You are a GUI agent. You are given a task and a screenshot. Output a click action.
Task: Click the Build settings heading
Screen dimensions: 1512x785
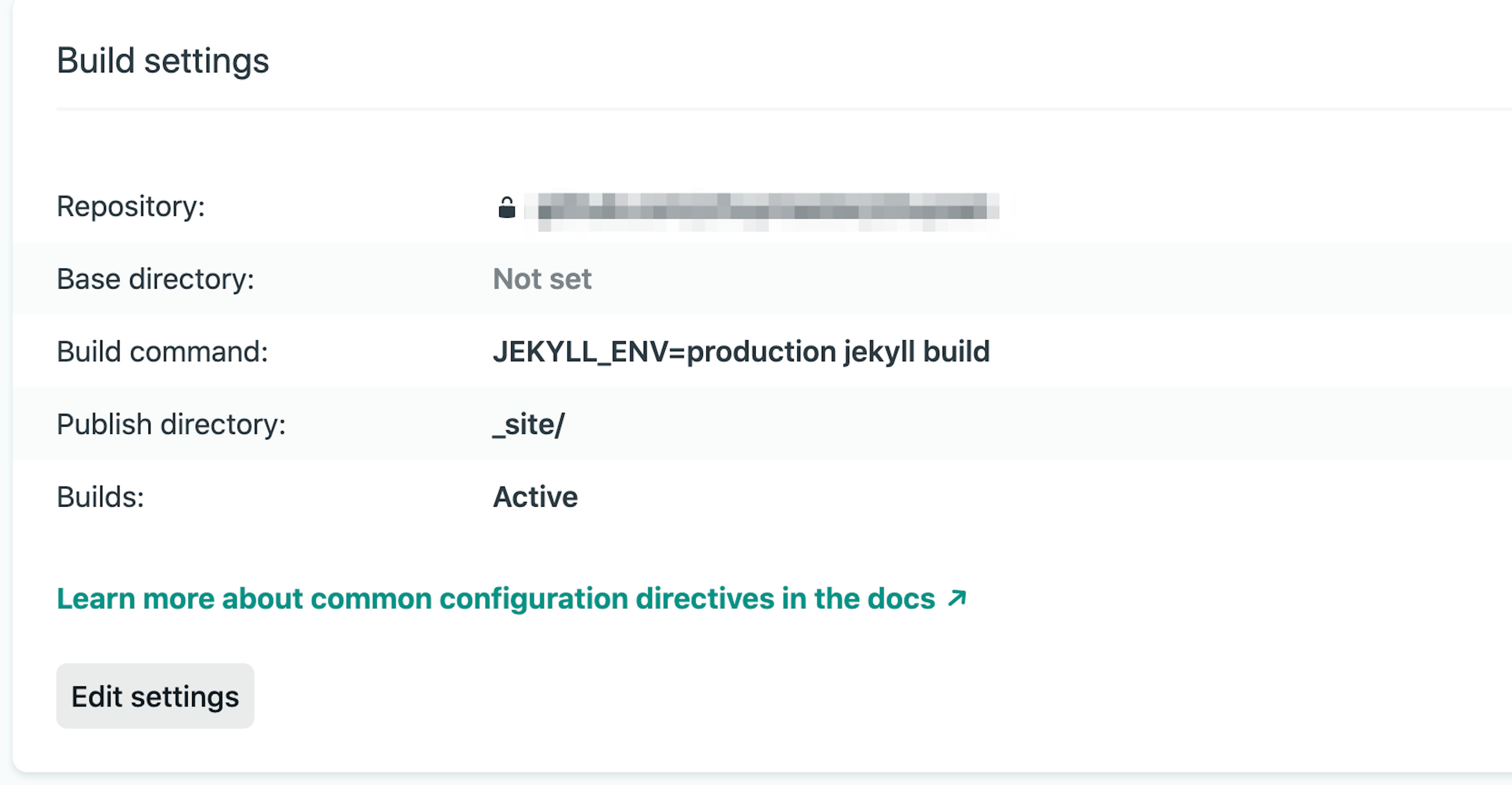(163, 61)
